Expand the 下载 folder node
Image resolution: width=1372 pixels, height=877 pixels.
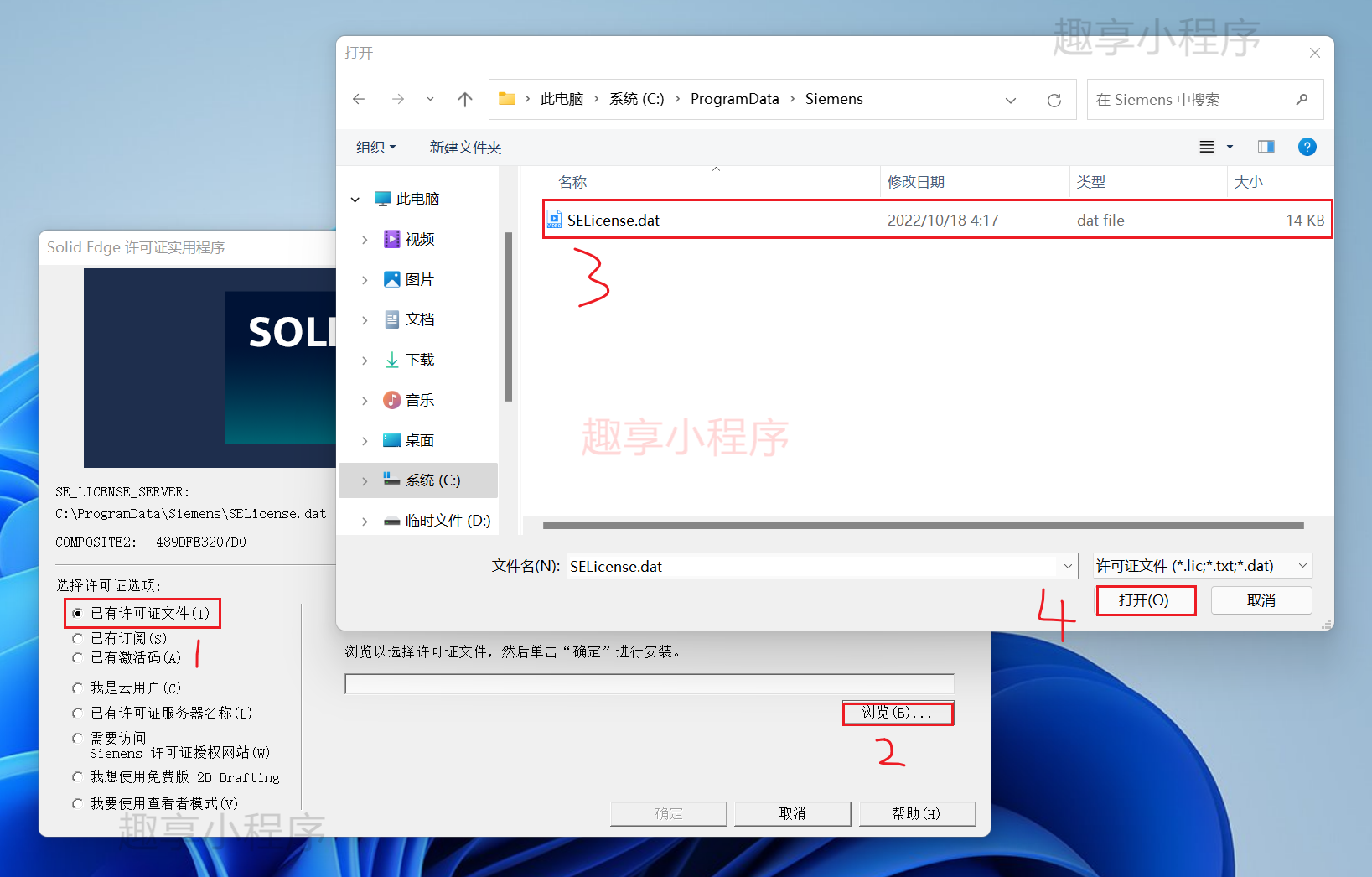coord(365,361)
